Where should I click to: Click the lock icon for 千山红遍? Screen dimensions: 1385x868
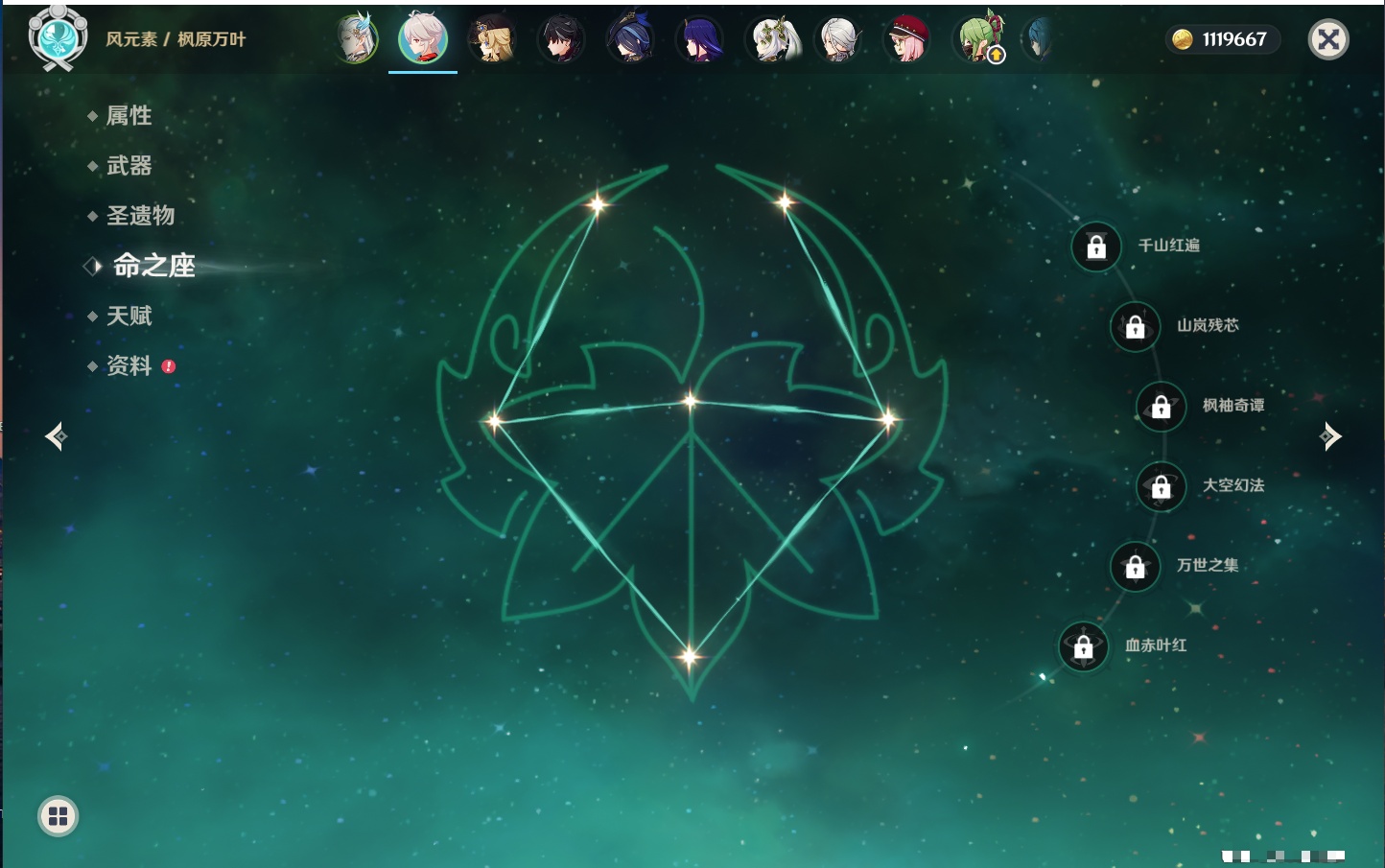1096,246
